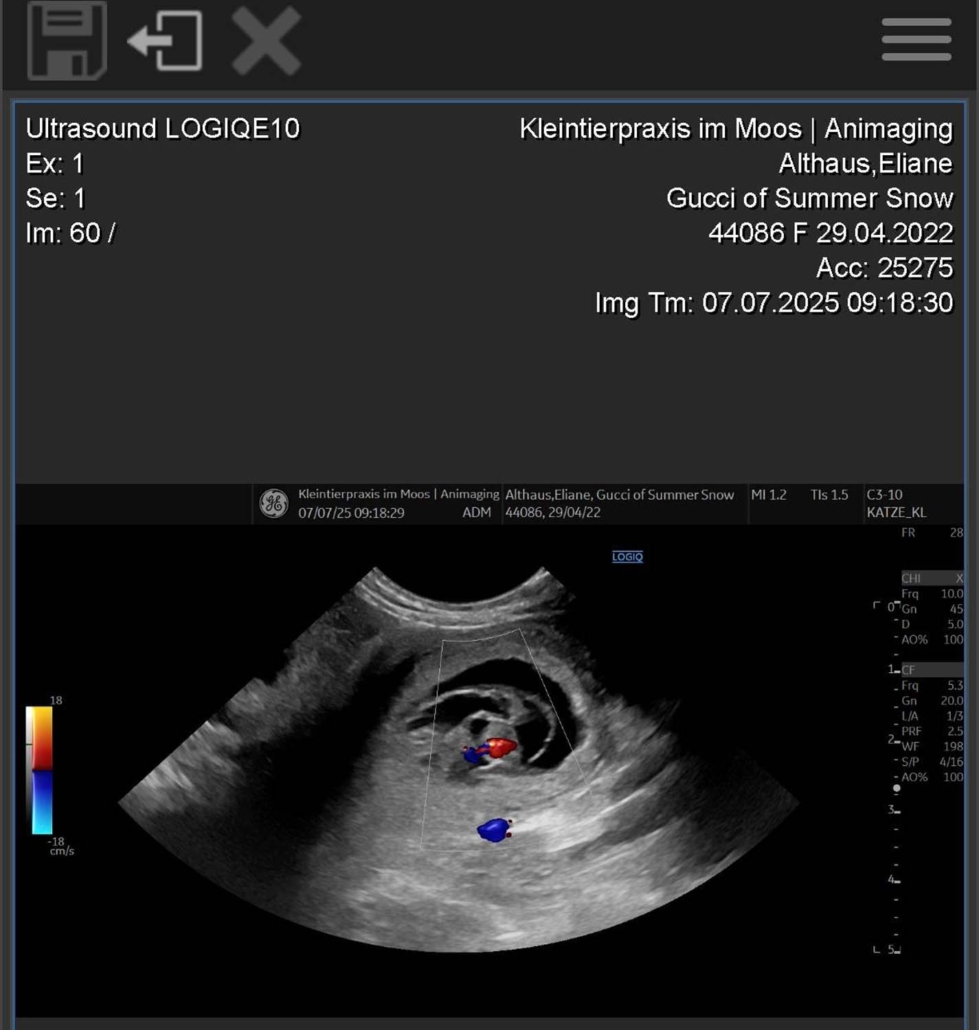Image resolution: width=979 pixels, height=1030 pixels.
Task: Click the 5 cm depth scale marker
Action: point(892,949)
